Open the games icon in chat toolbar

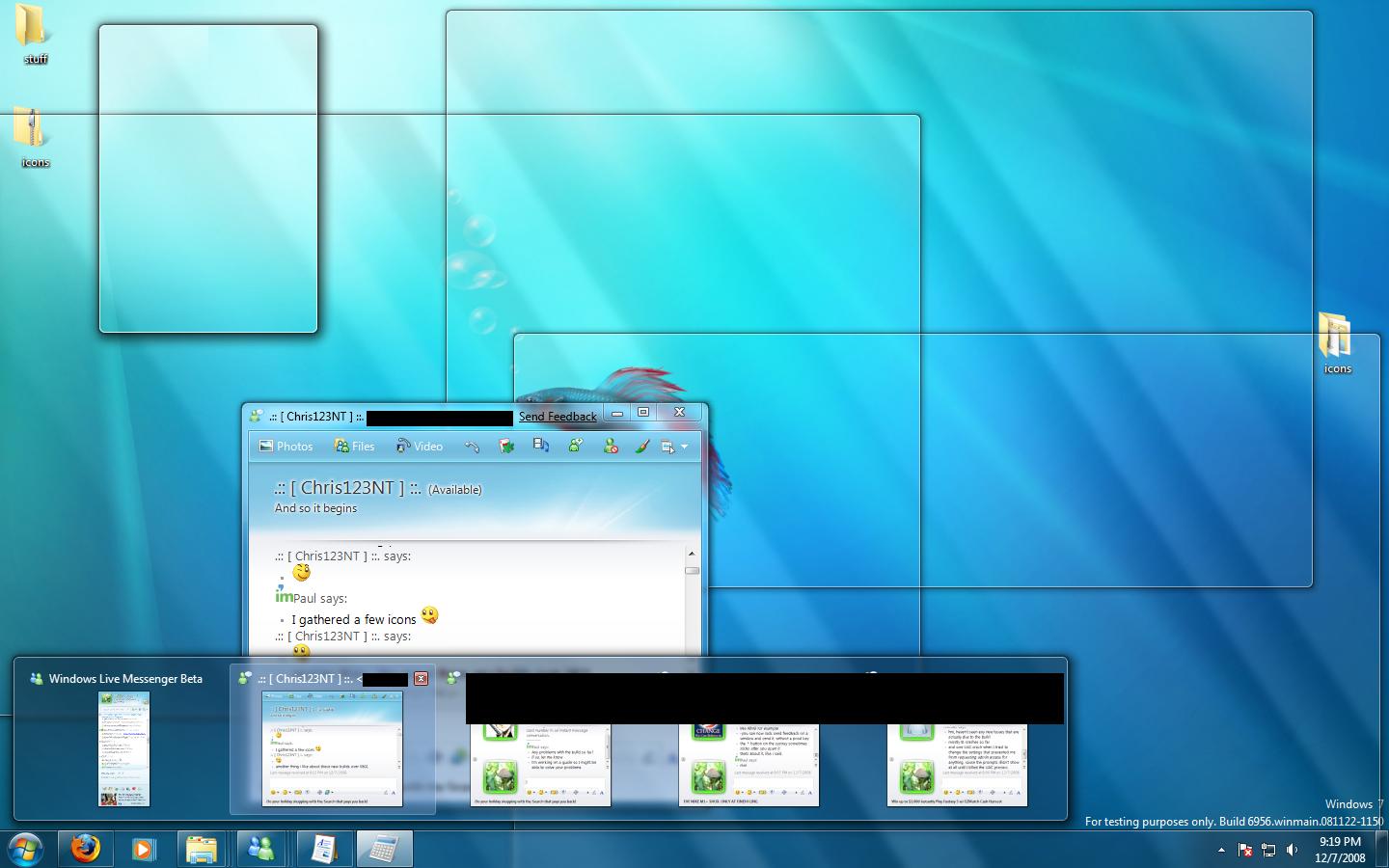click(x=506, y=446)
